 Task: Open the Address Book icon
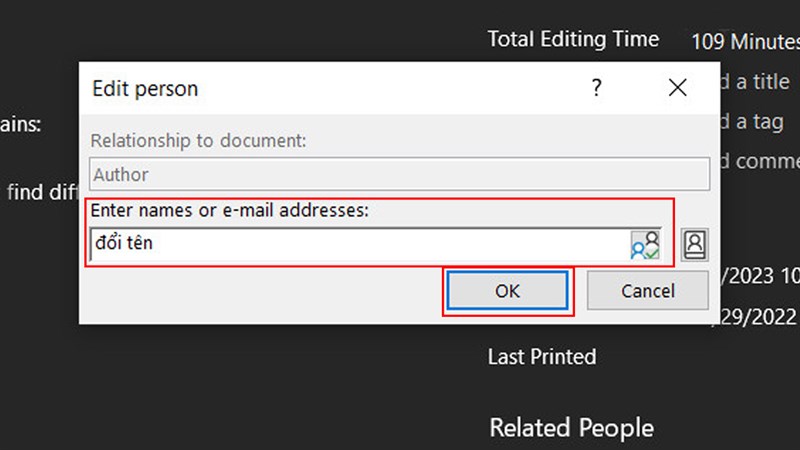pos(694,245)
